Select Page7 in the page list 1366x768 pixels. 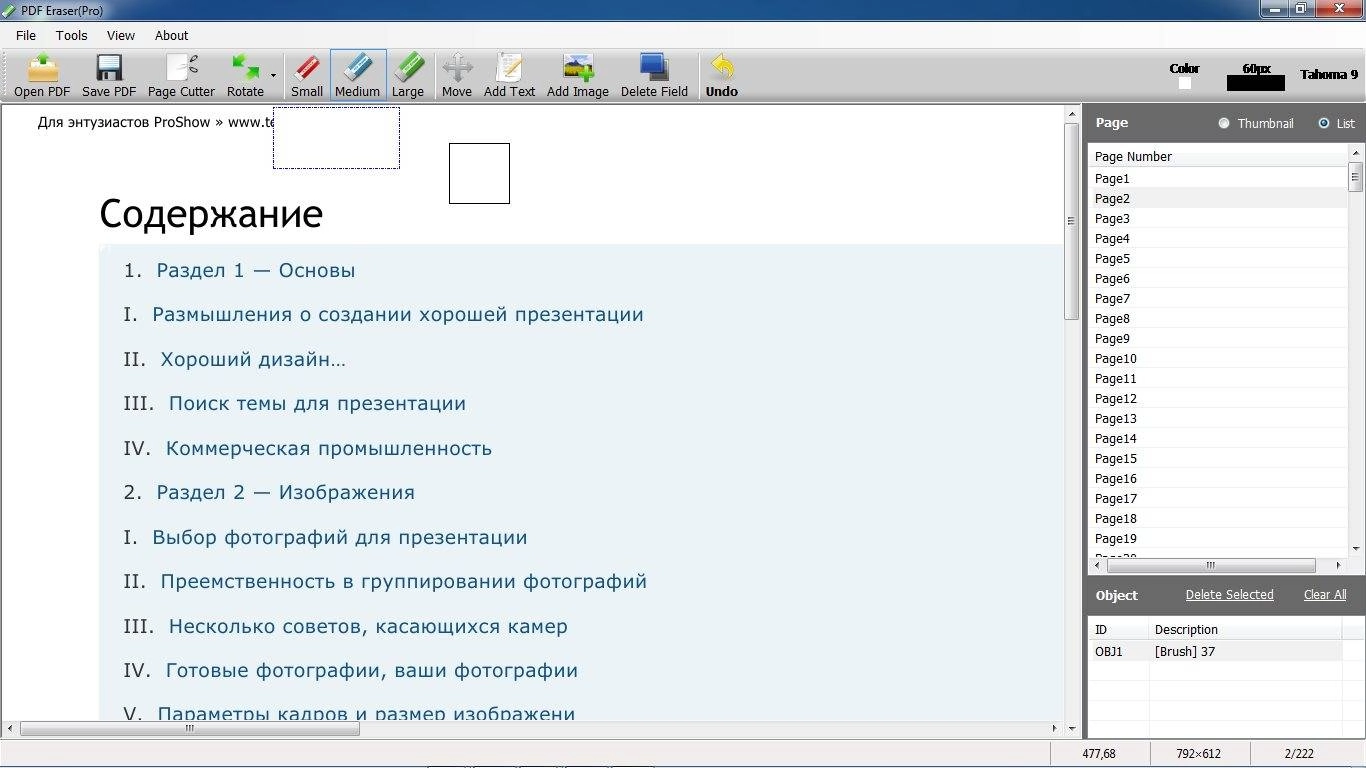[1218, 298]
